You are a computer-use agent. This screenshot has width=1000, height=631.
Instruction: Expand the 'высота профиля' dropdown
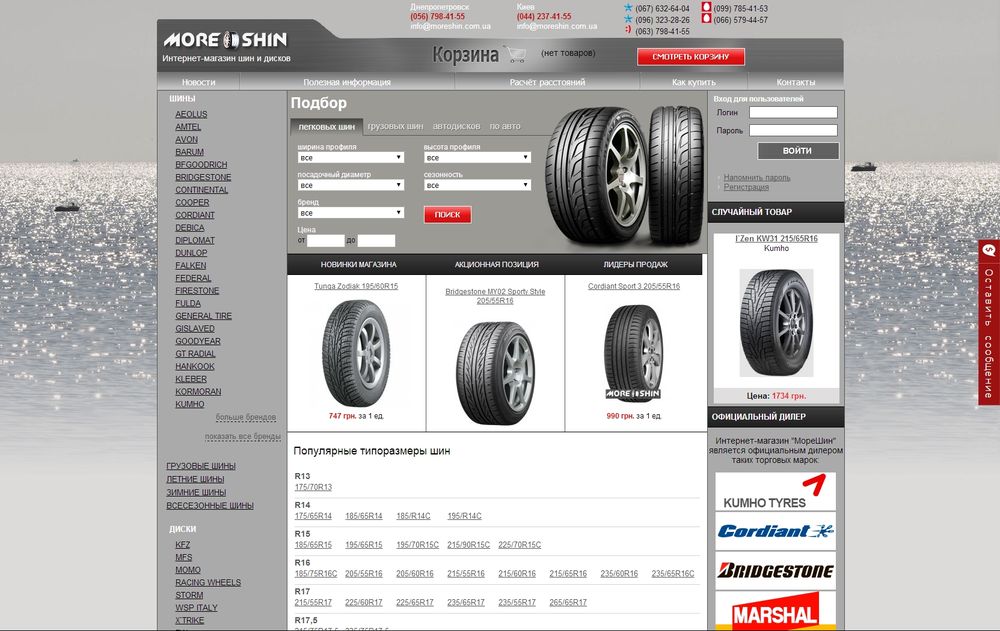pyautogui.click(x=477, y=158)
